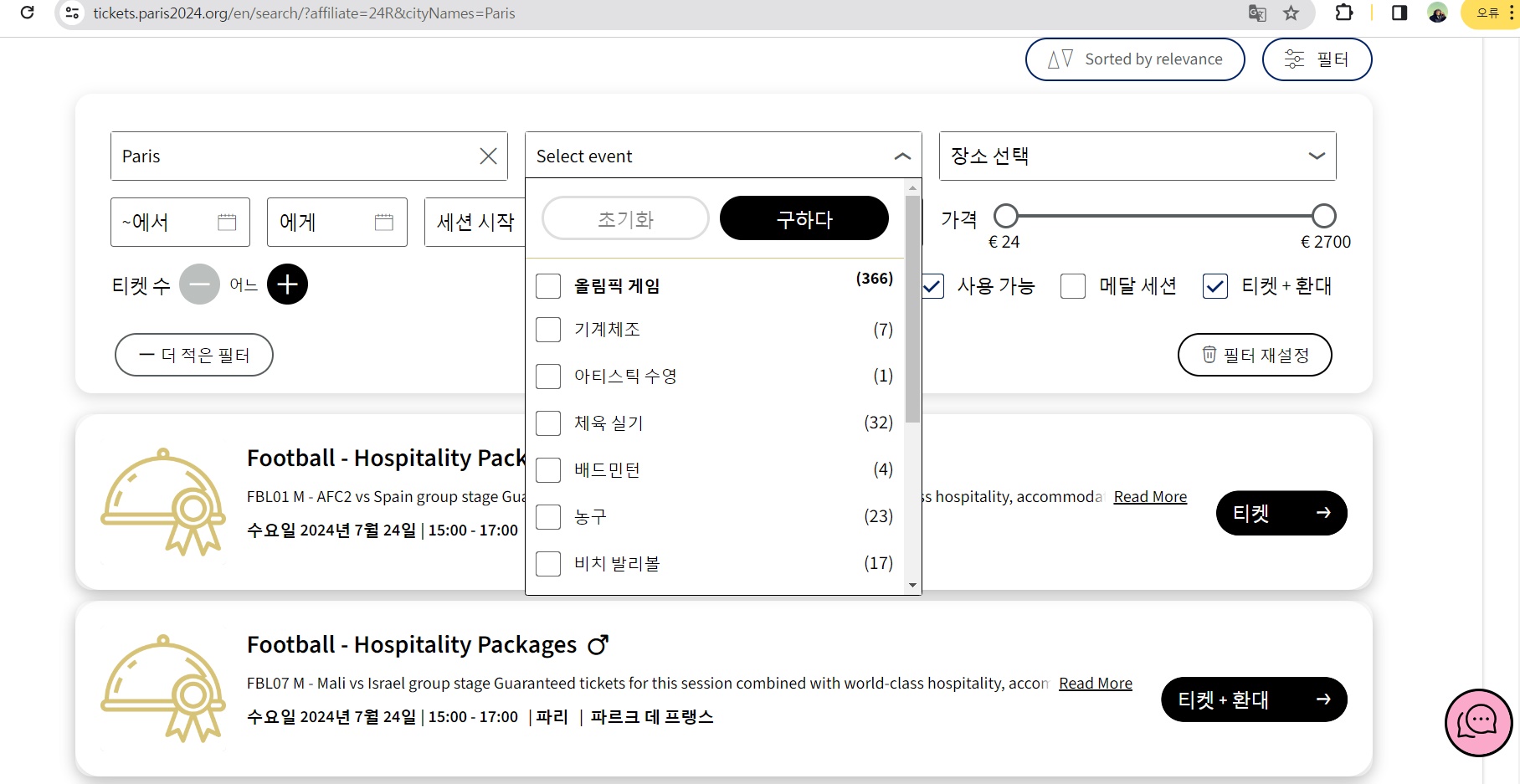Viewport: 1520px width, 784px height.
Task: Open the calendar icon in the start date field
Action: click(x=228, y=222)
